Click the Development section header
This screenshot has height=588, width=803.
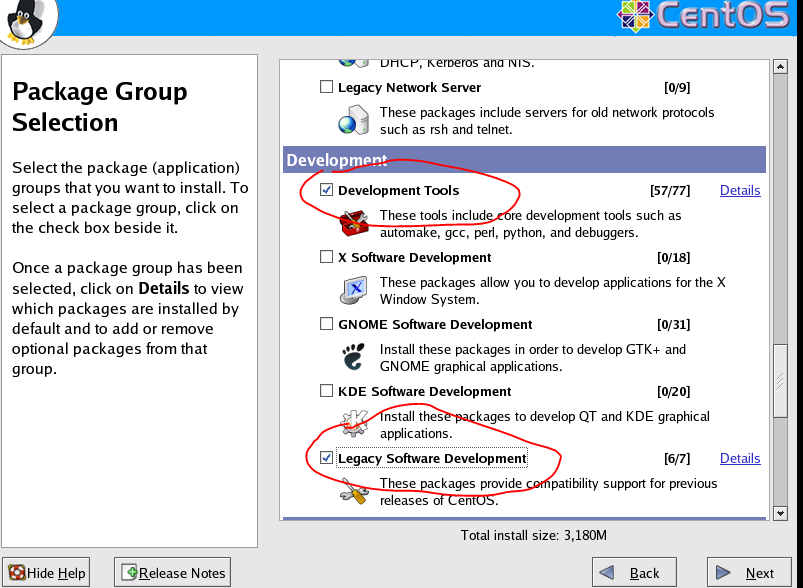(524, 160)
